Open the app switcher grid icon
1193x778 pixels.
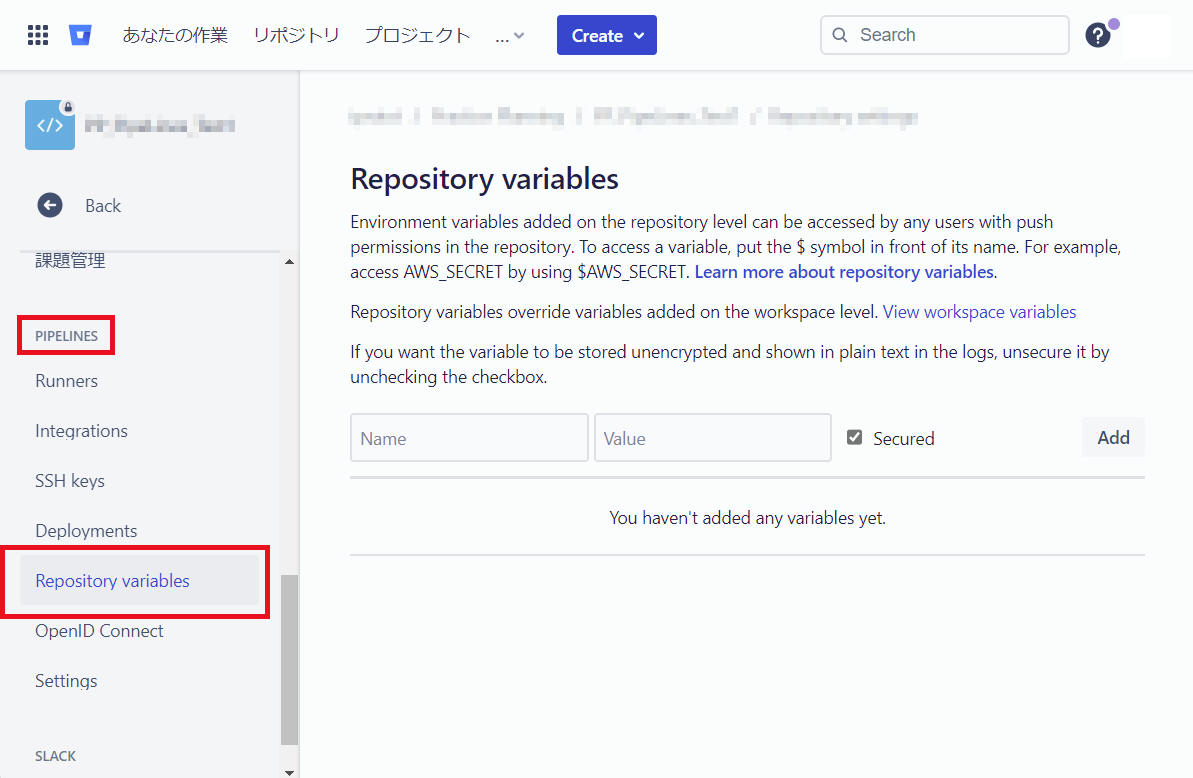click(37, 34)
